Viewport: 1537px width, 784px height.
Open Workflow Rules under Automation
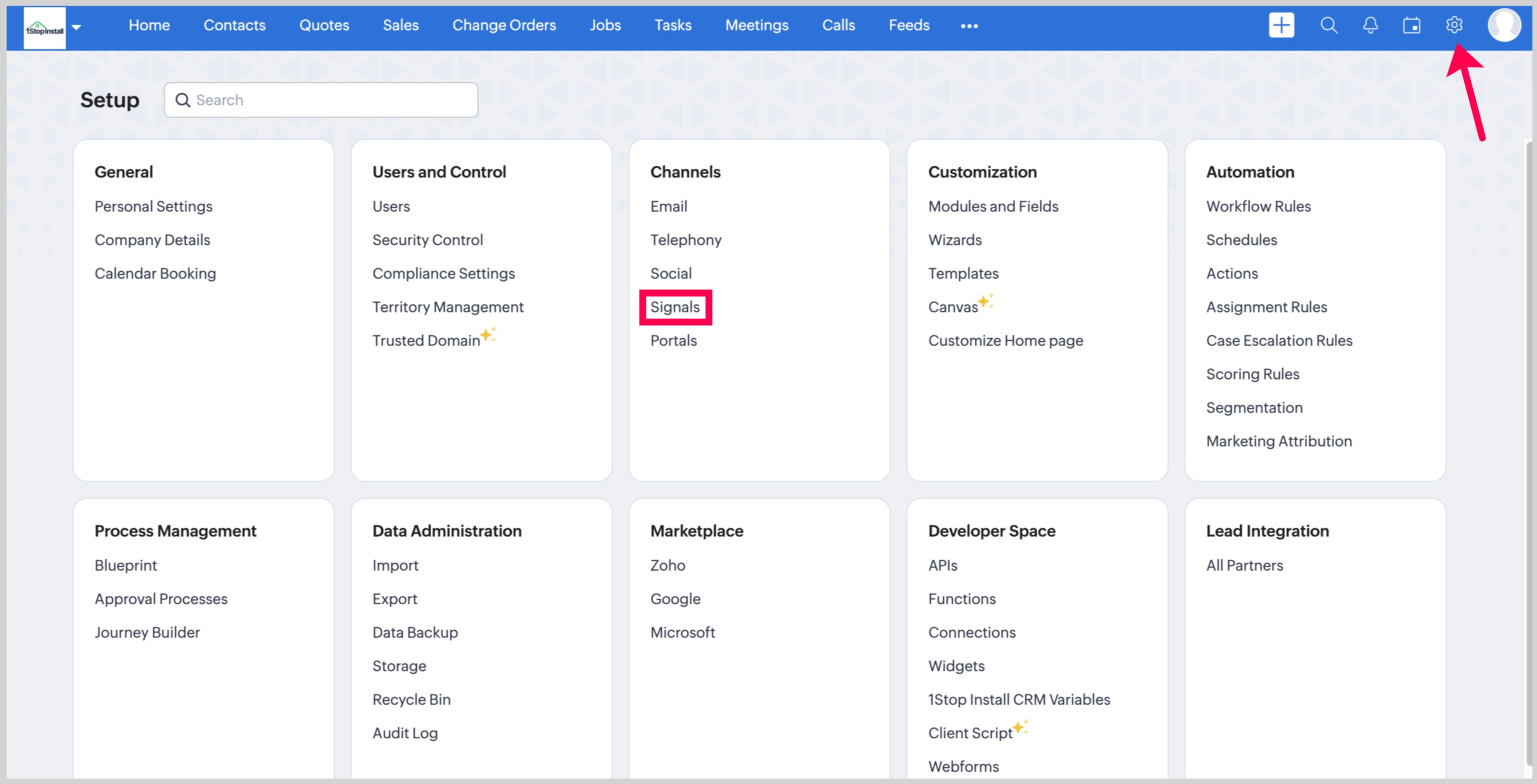(x=1258, y=206)
